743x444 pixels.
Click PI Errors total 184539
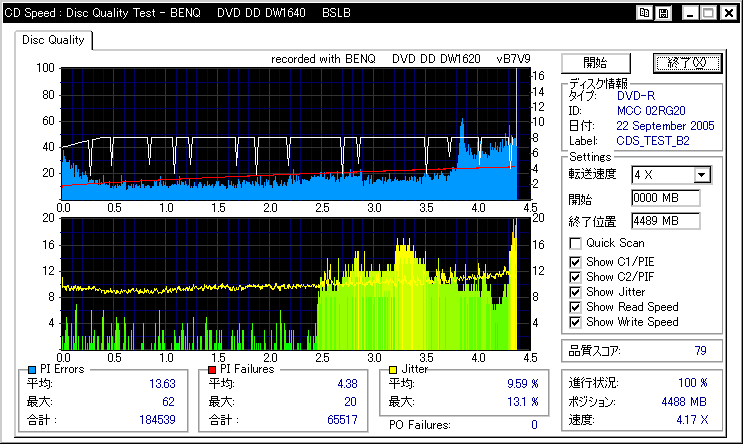[157, 420]
